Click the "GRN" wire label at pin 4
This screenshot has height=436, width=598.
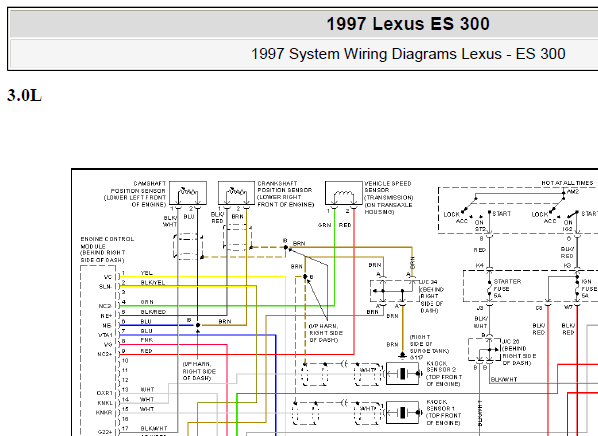point(147,302)
